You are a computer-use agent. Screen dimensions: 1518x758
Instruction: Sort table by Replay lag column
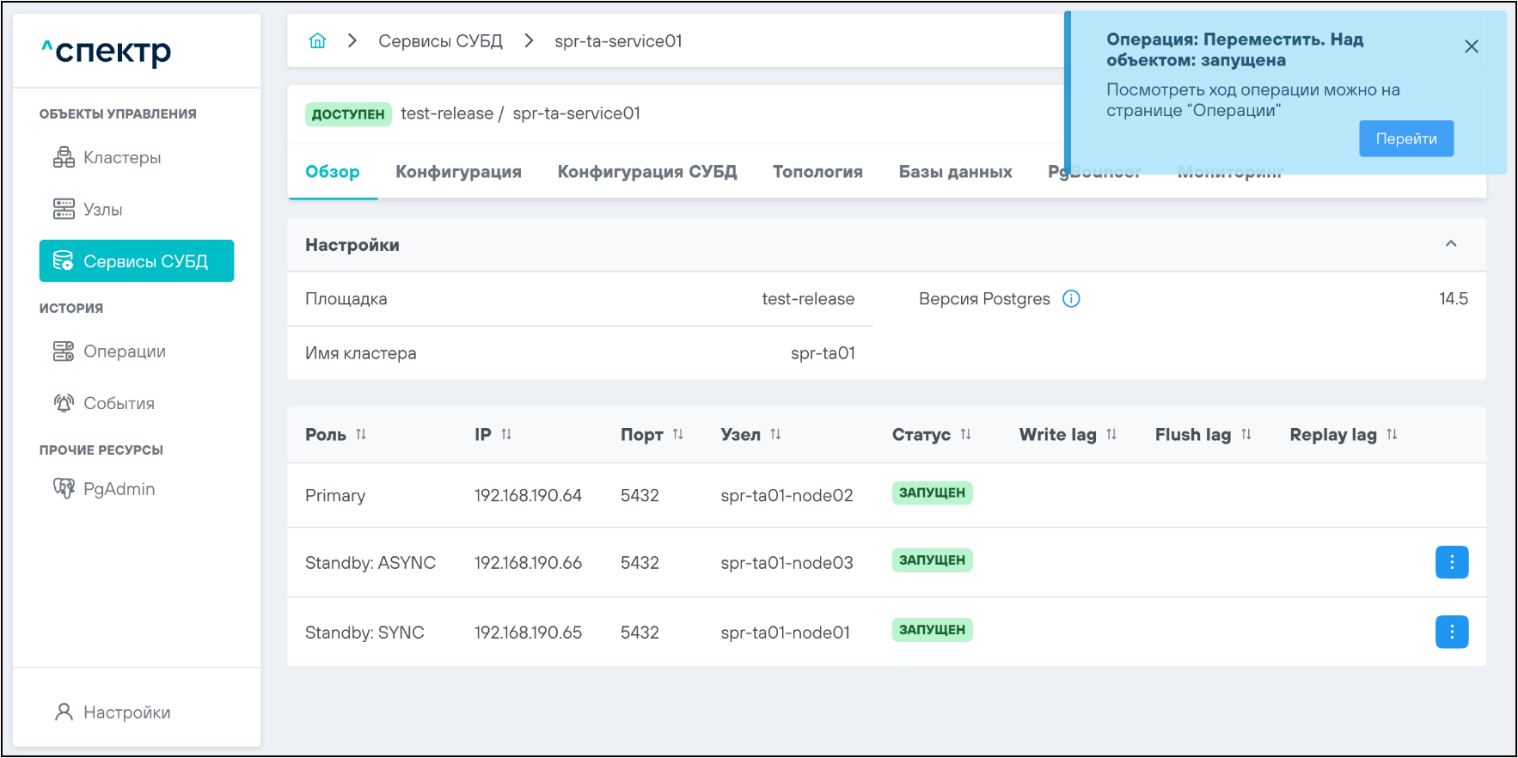1391,435
